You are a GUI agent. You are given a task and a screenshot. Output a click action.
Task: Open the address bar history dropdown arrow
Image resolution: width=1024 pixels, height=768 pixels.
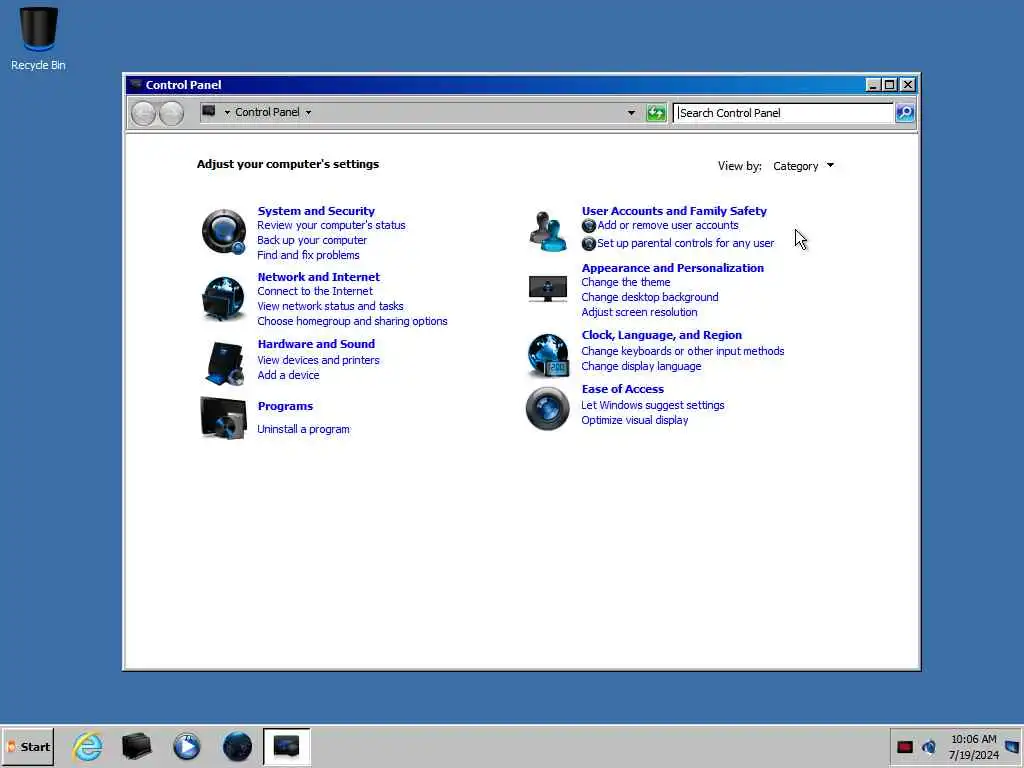coord(631,112)
